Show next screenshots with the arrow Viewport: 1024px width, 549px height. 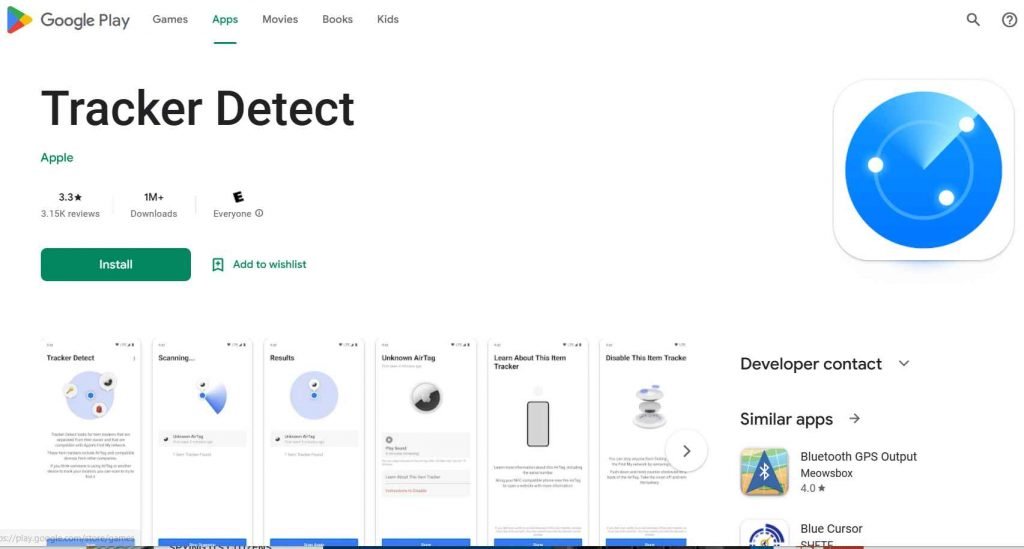click(x=686, y=450)
